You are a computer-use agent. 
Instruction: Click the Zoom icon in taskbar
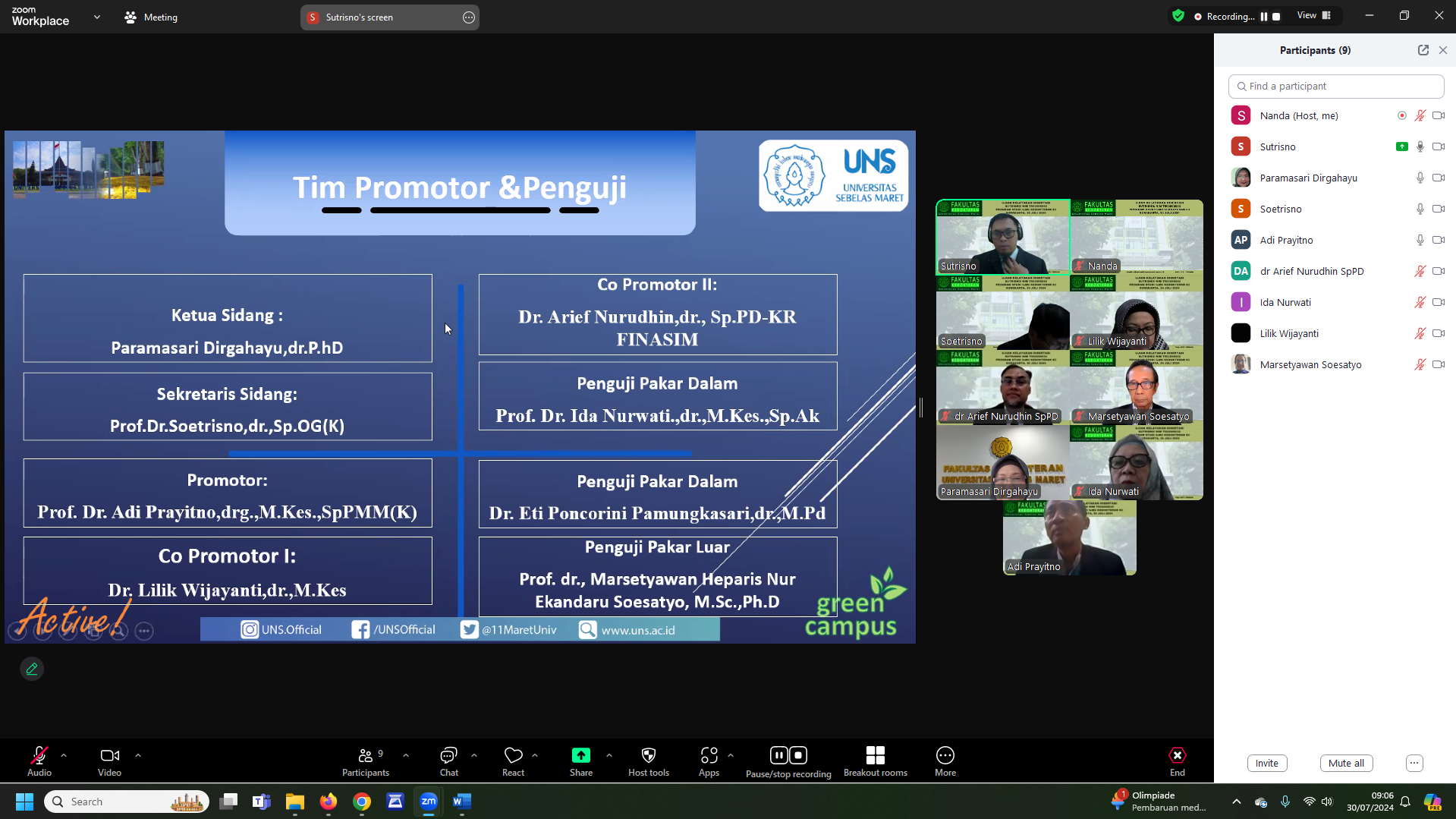point(429,802)
